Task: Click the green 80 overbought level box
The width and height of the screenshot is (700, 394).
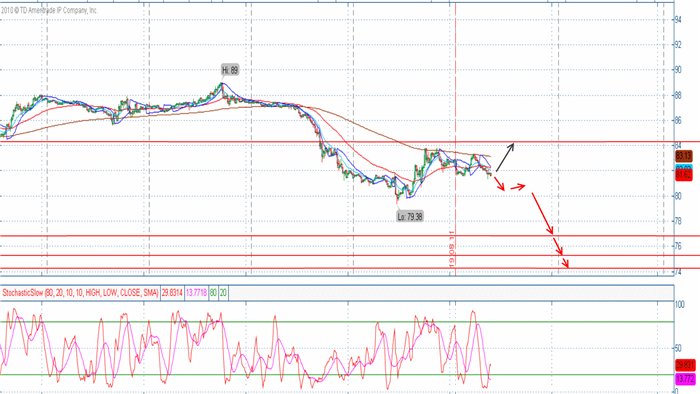Action: pyautogui.click(x=213, y=293)
